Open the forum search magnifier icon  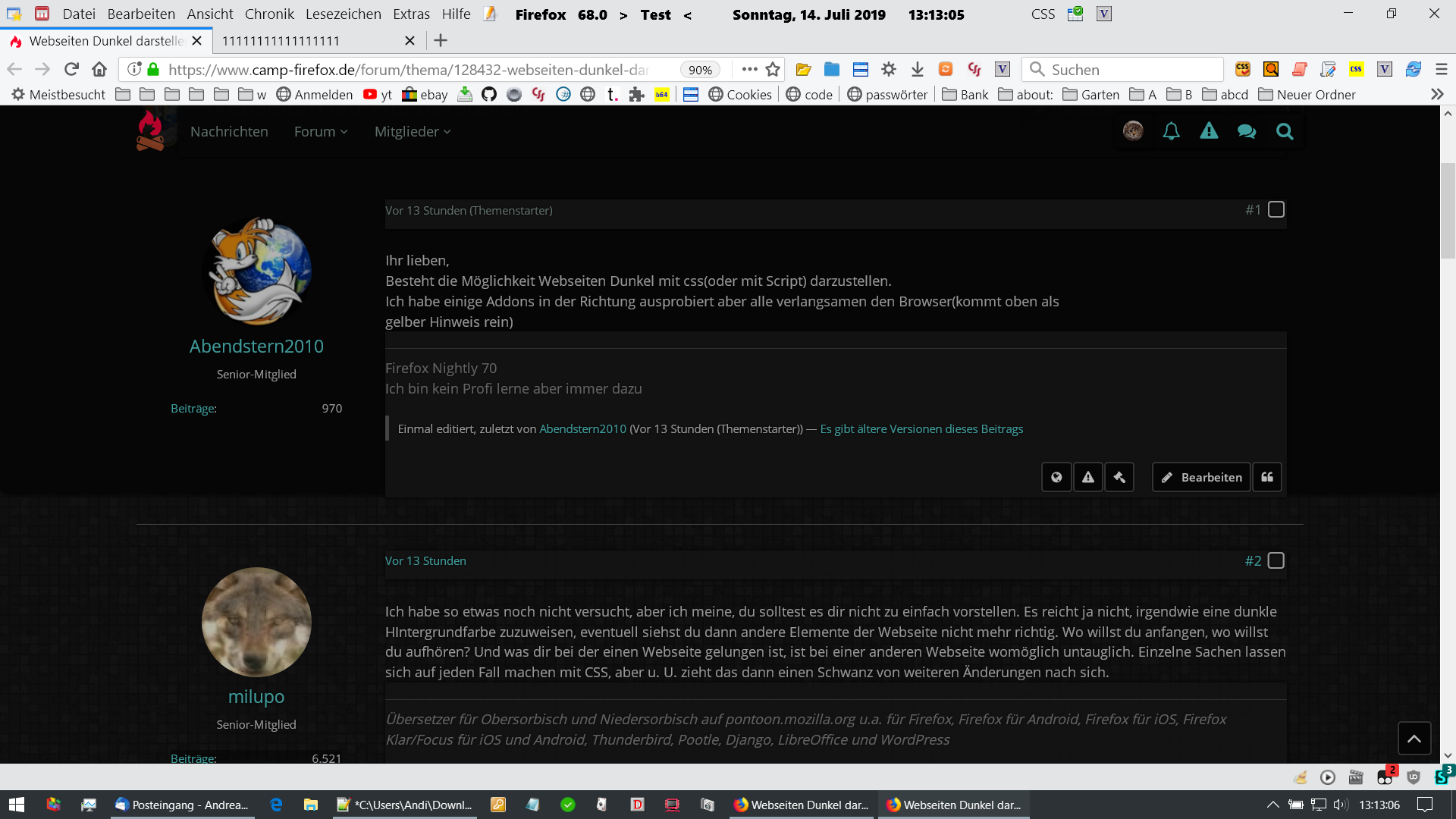1284,131
